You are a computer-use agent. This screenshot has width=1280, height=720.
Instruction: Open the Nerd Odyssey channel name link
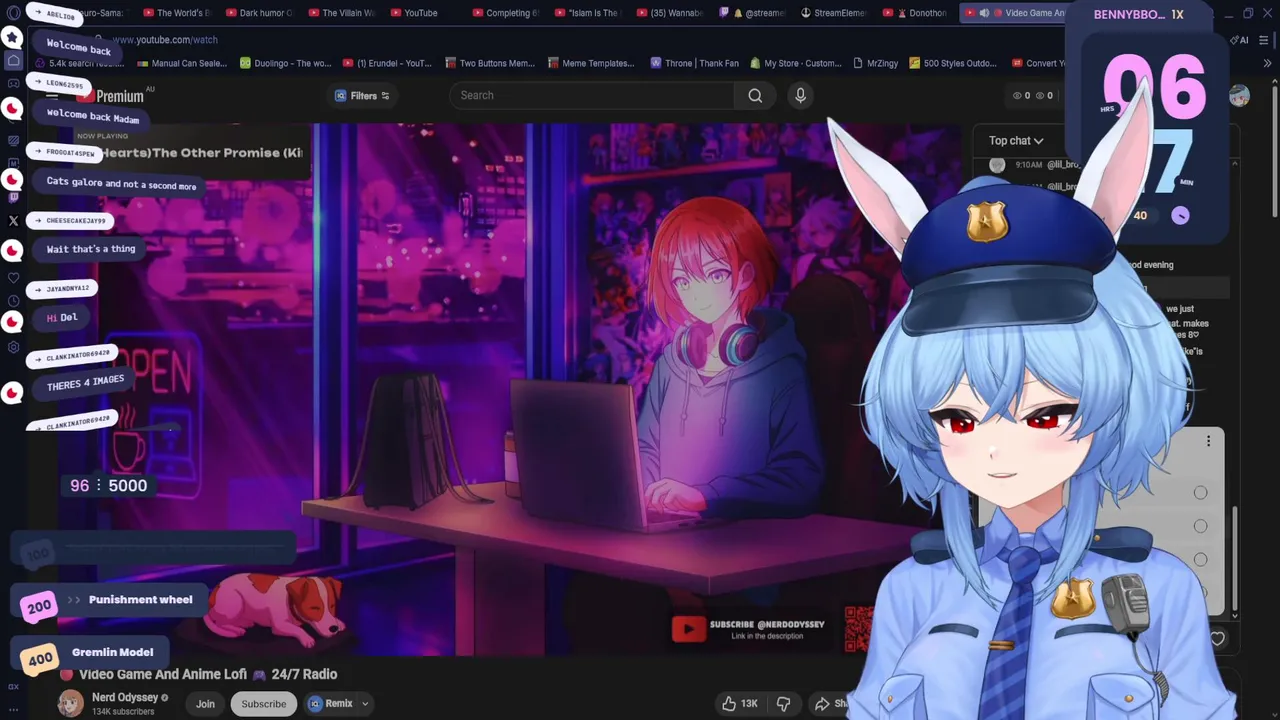point(125,697)
